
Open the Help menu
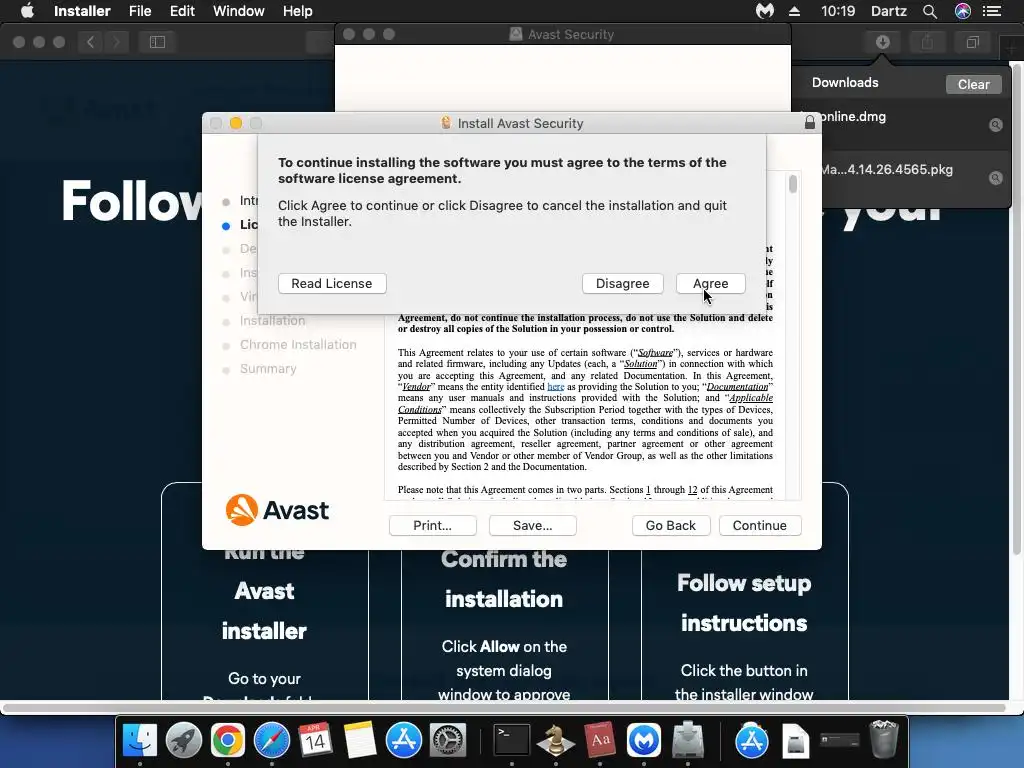(x=298, y=11)
